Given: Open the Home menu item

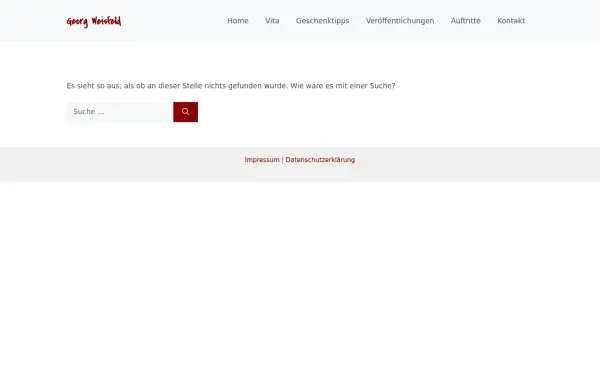Looking at the screenshot, I should pyautogui.click(x=238, y=21).
